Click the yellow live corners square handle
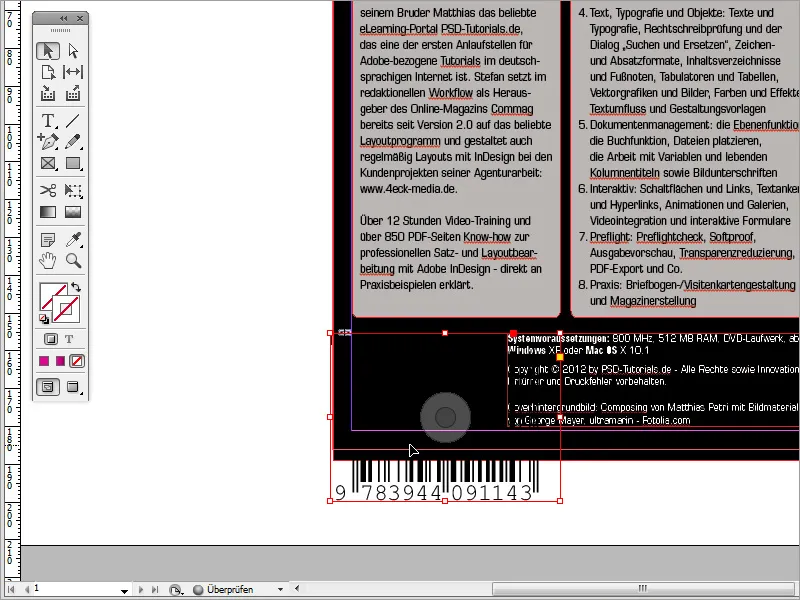 point(560,357)
